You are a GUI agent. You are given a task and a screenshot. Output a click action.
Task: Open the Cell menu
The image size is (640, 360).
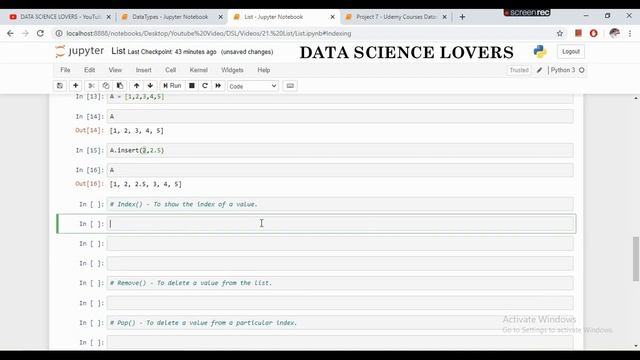171,70
